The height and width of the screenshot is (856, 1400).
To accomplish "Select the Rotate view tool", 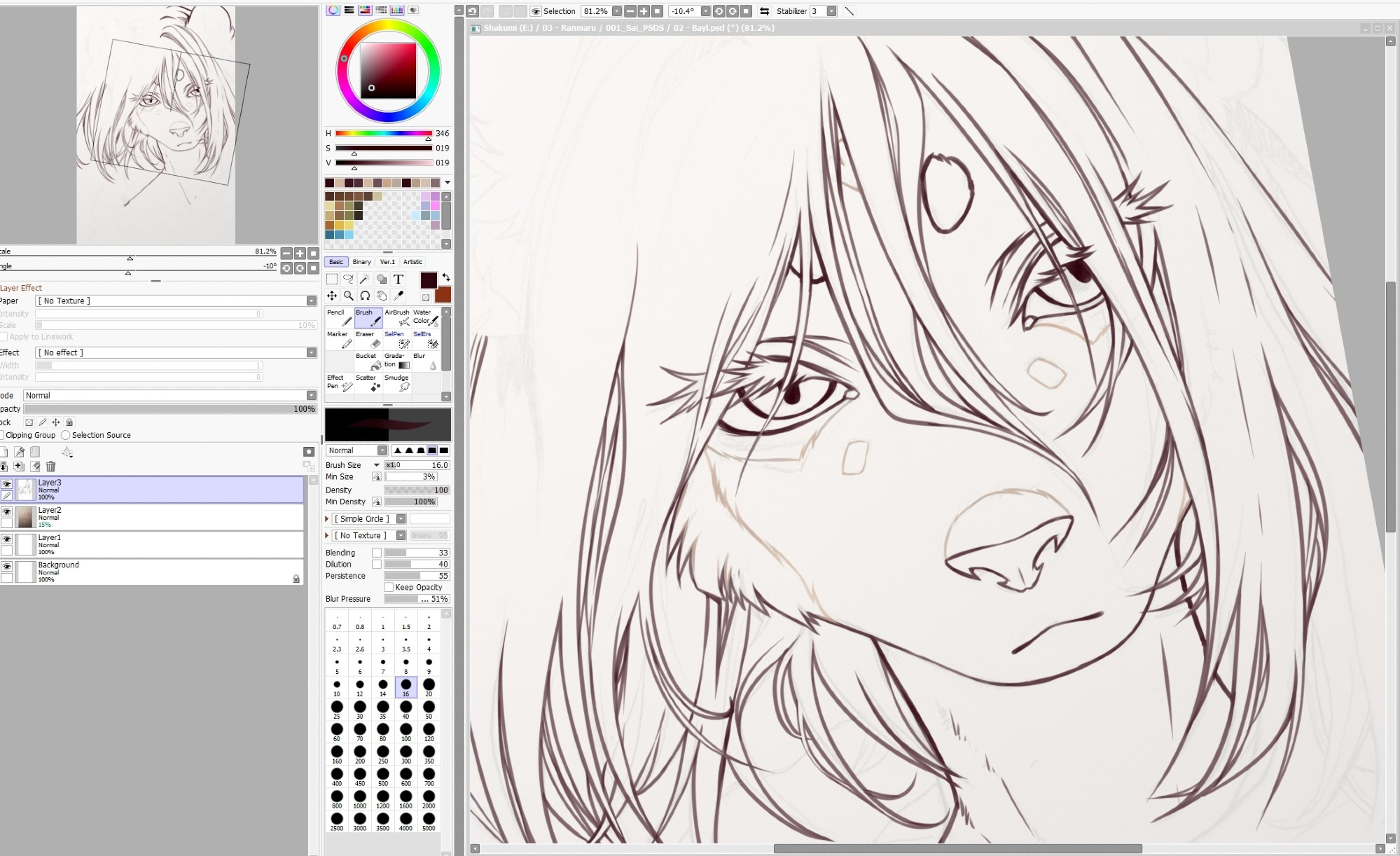I will pos(365,296).
